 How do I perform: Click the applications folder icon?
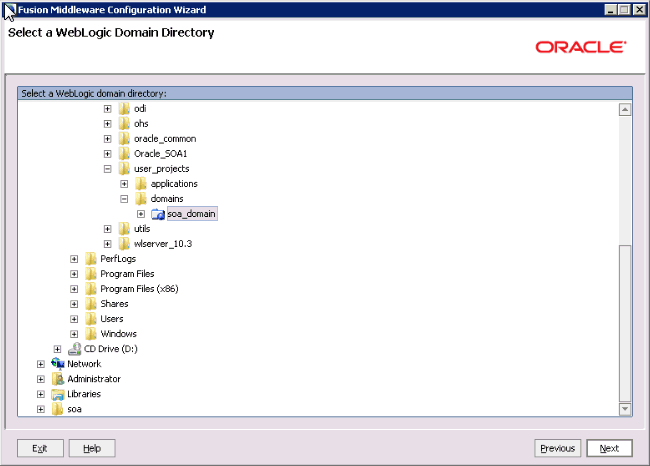point(141,184)
